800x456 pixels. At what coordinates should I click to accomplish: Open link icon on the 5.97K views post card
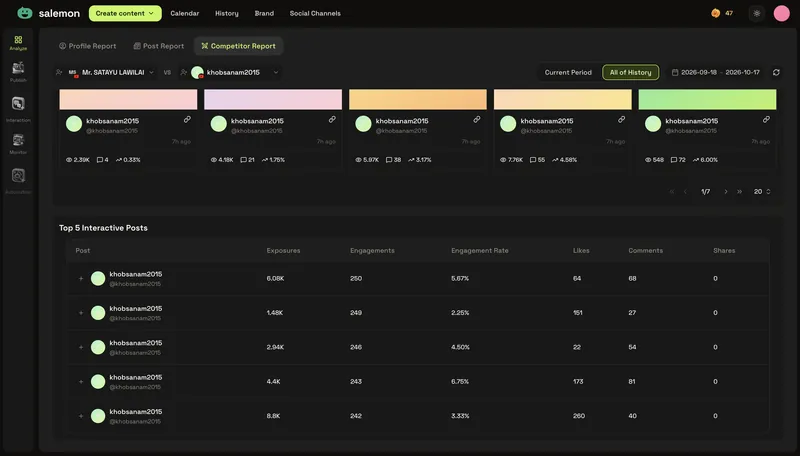click(x=477, y=119)
